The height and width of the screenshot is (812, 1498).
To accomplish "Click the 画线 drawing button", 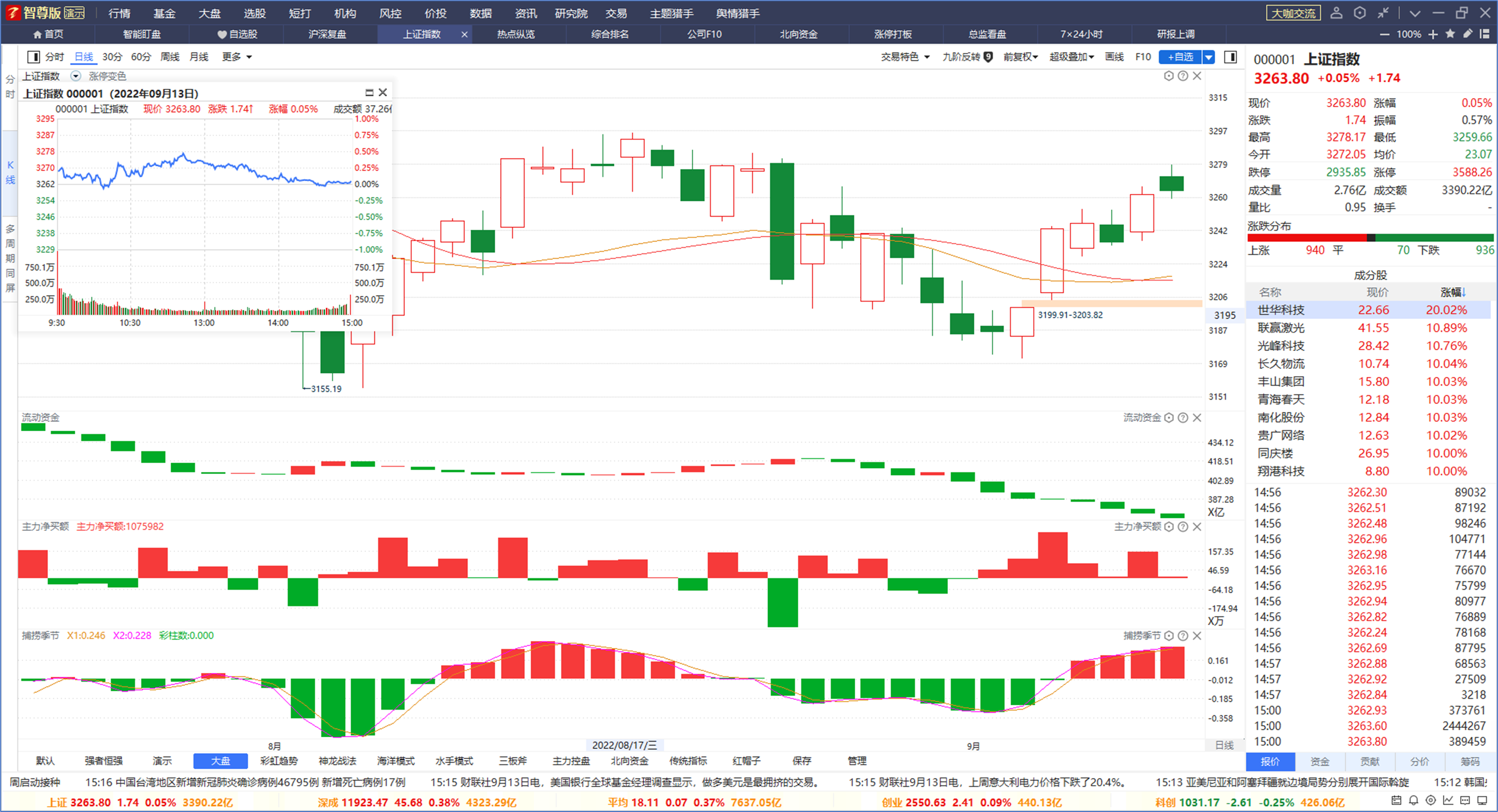I will pos(1114,57).
